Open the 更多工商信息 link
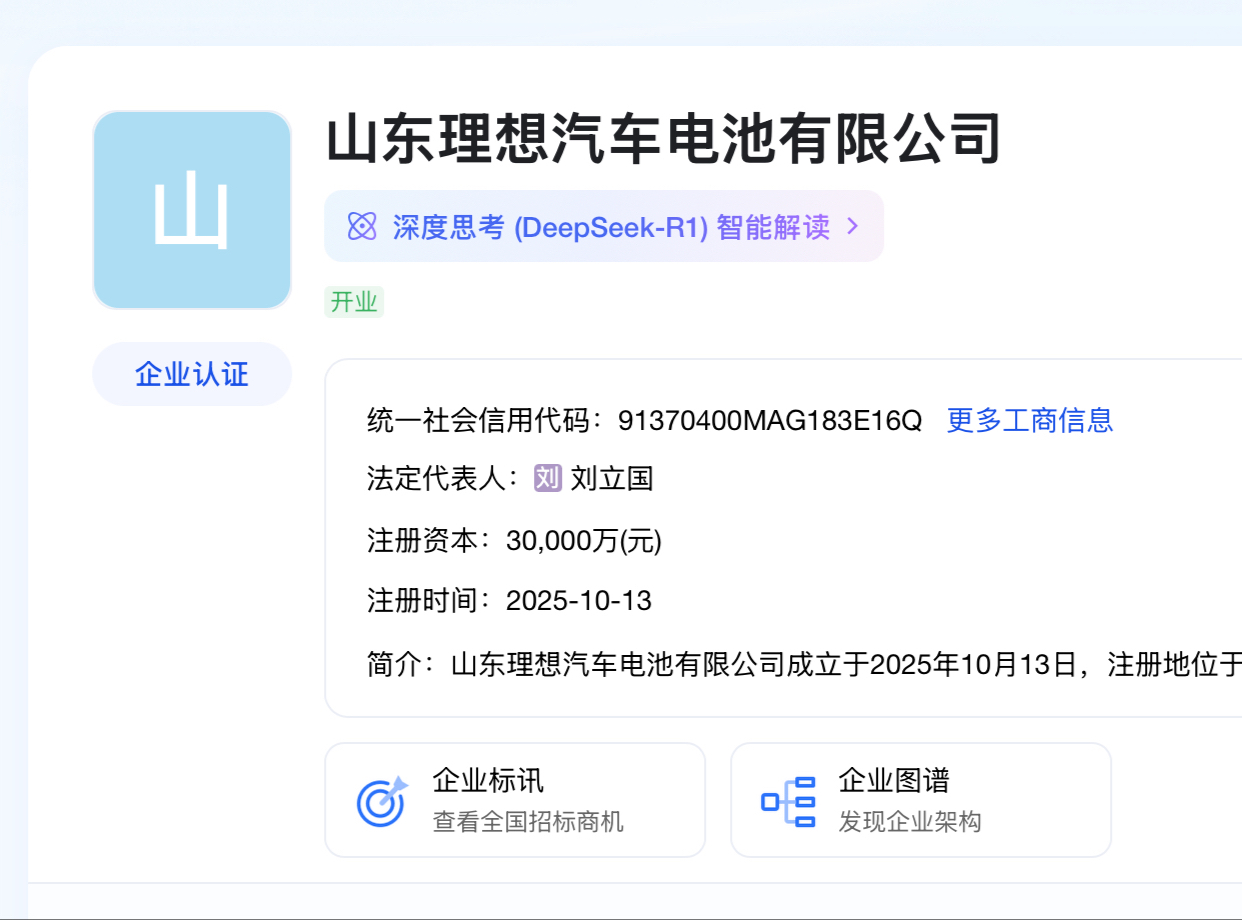Screen dimensions: 1242x920 click(1029, 420)
